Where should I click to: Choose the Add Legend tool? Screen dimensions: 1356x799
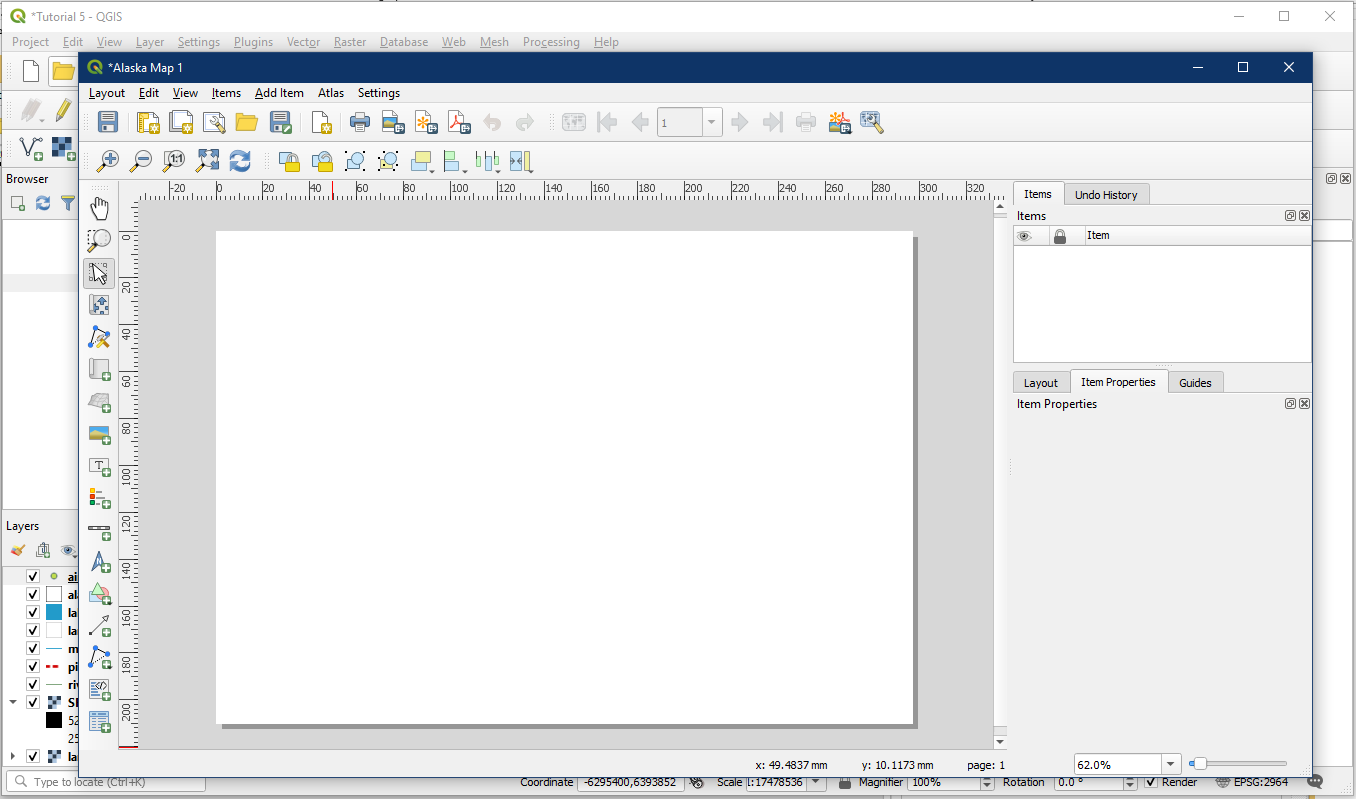[99, 498]
